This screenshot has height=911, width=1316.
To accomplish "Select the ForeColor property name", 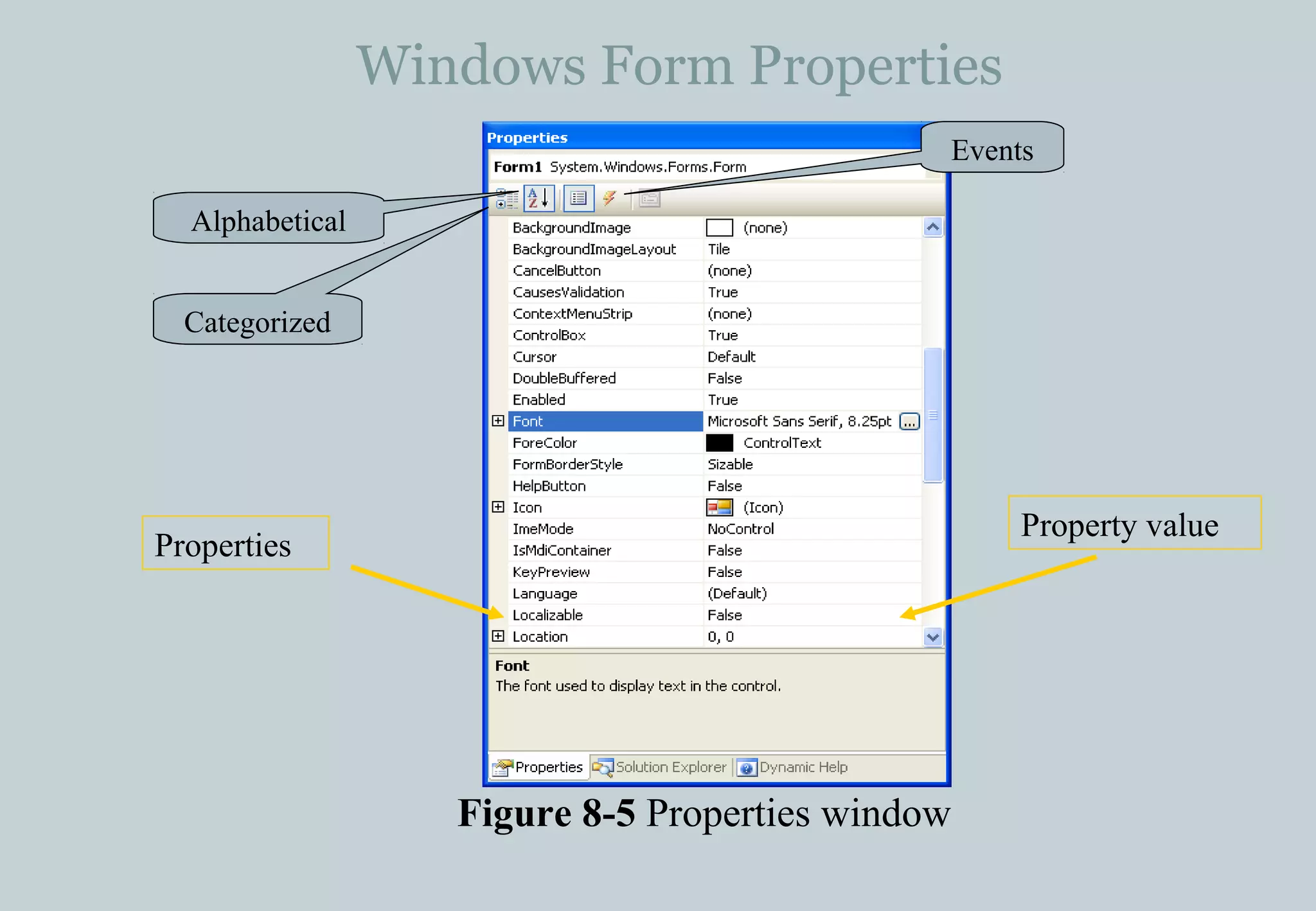I will (x=544, y=443).
